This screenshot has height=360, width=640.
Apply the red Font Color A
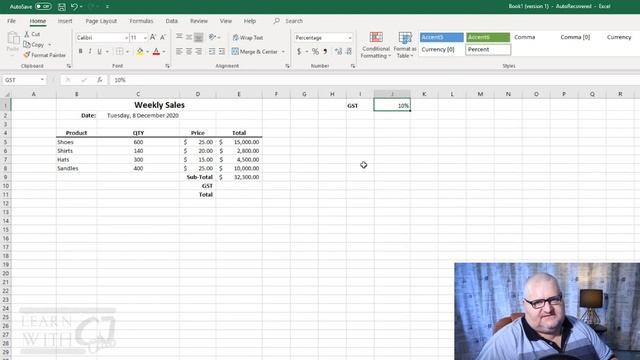click(x=156, y=51)
